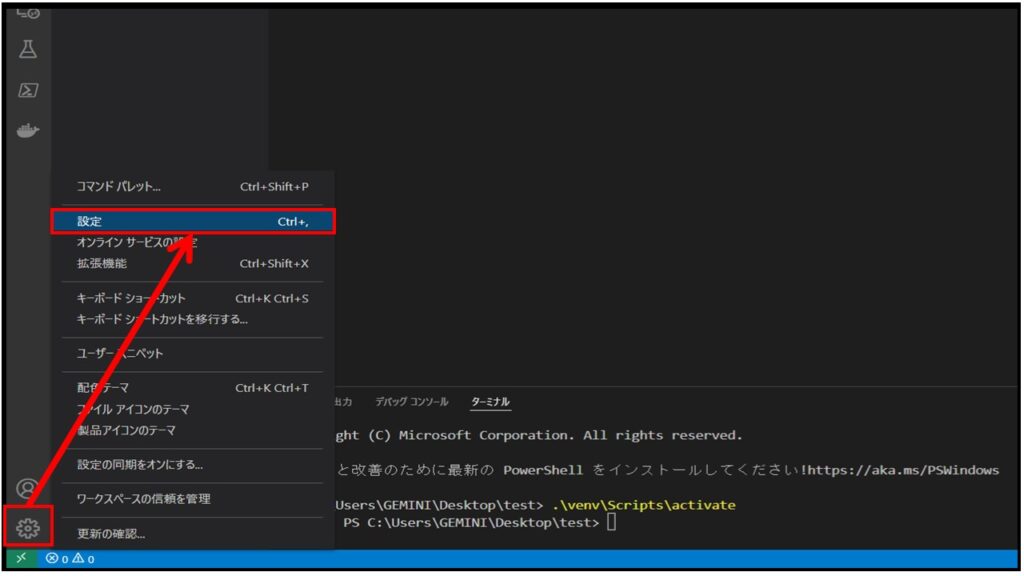Open the Accounts icon above the gear

click(x=25, y=487)
